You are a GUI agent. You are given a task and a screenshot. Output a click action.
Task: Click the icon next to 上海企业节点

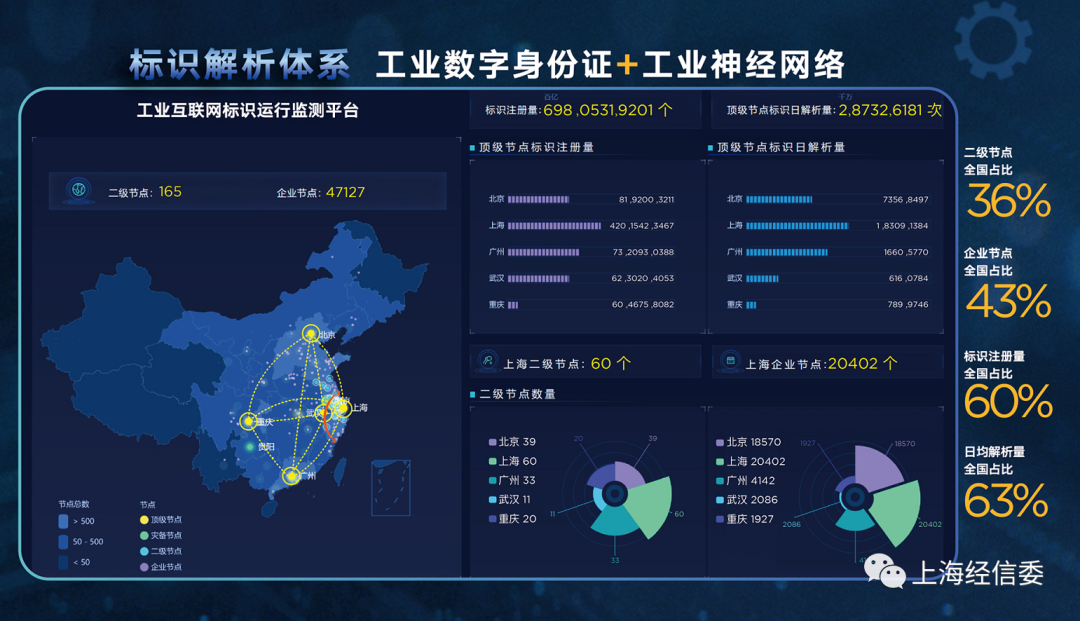[730, 362]
